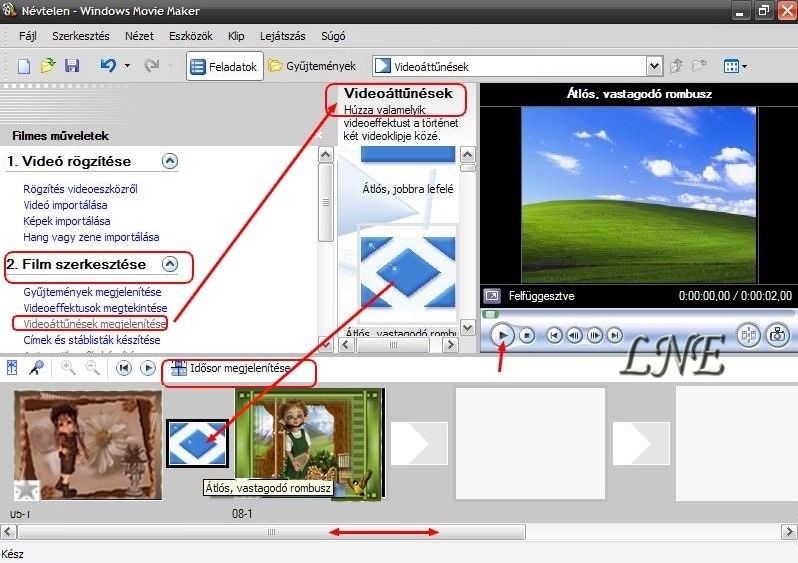This screenshot has height=563, width=798.
Task: Toggle the Gyűjtemények pane button
Action: click(312, 66)
